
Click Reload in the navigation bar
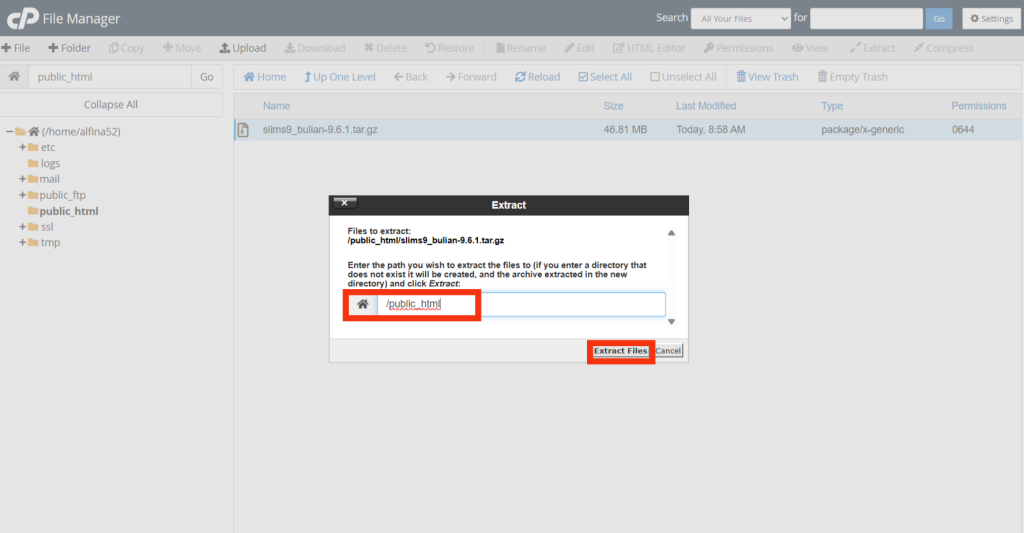(x=537, y=77)
